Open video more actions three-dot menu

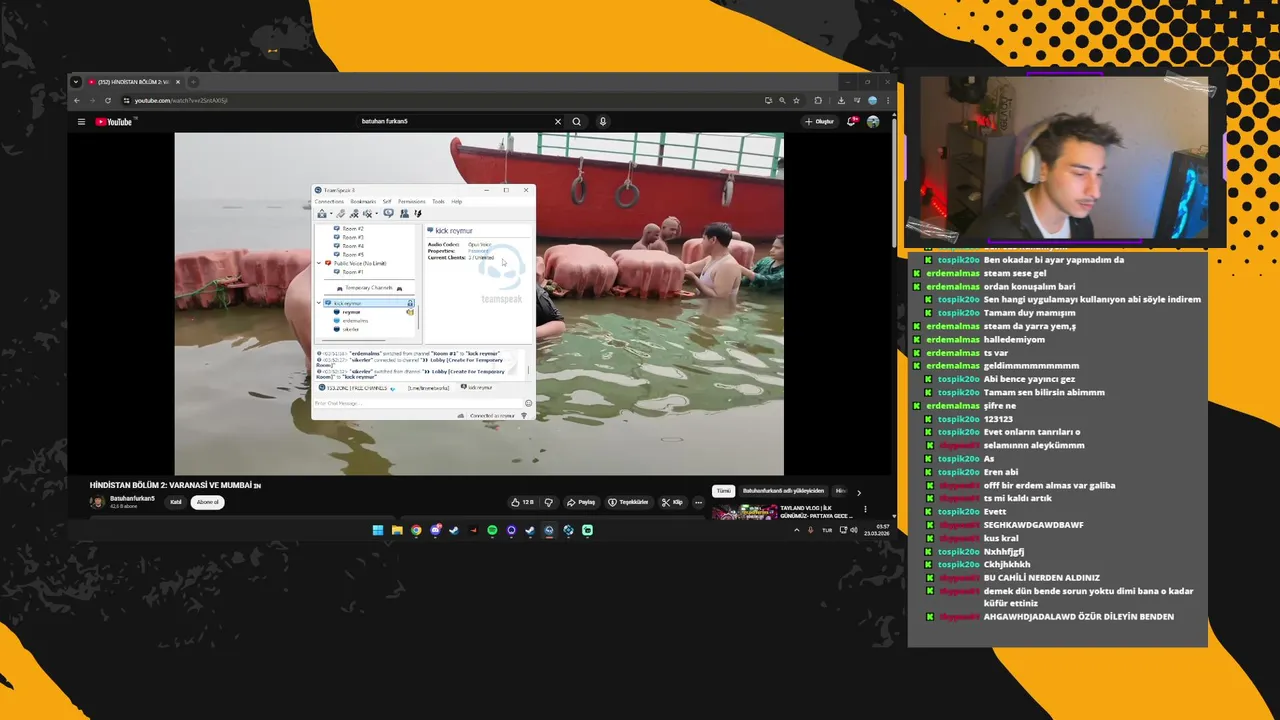point(699,502)
